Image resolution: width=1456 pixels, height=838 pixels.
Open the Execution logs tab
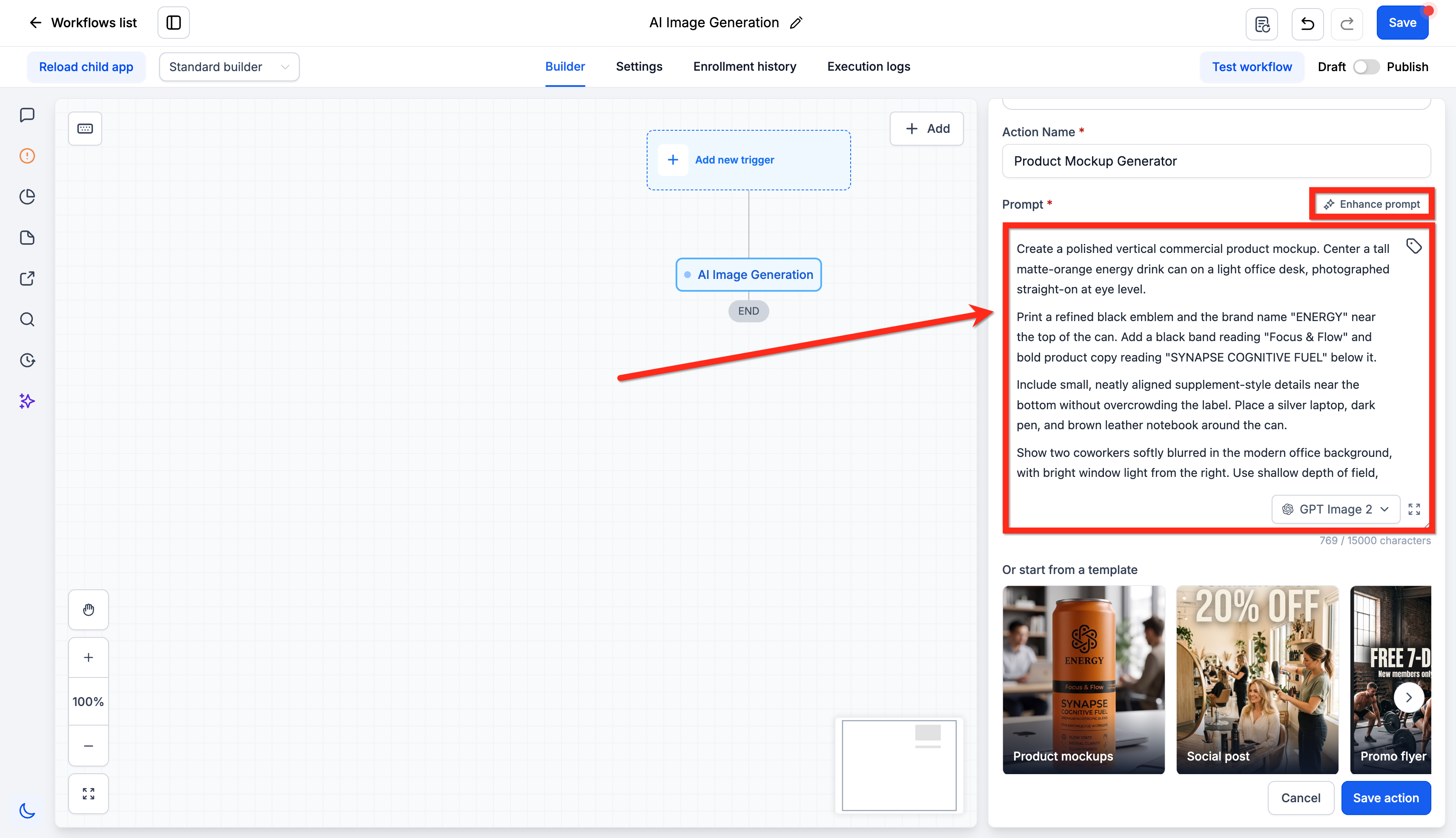pos(868,67)
